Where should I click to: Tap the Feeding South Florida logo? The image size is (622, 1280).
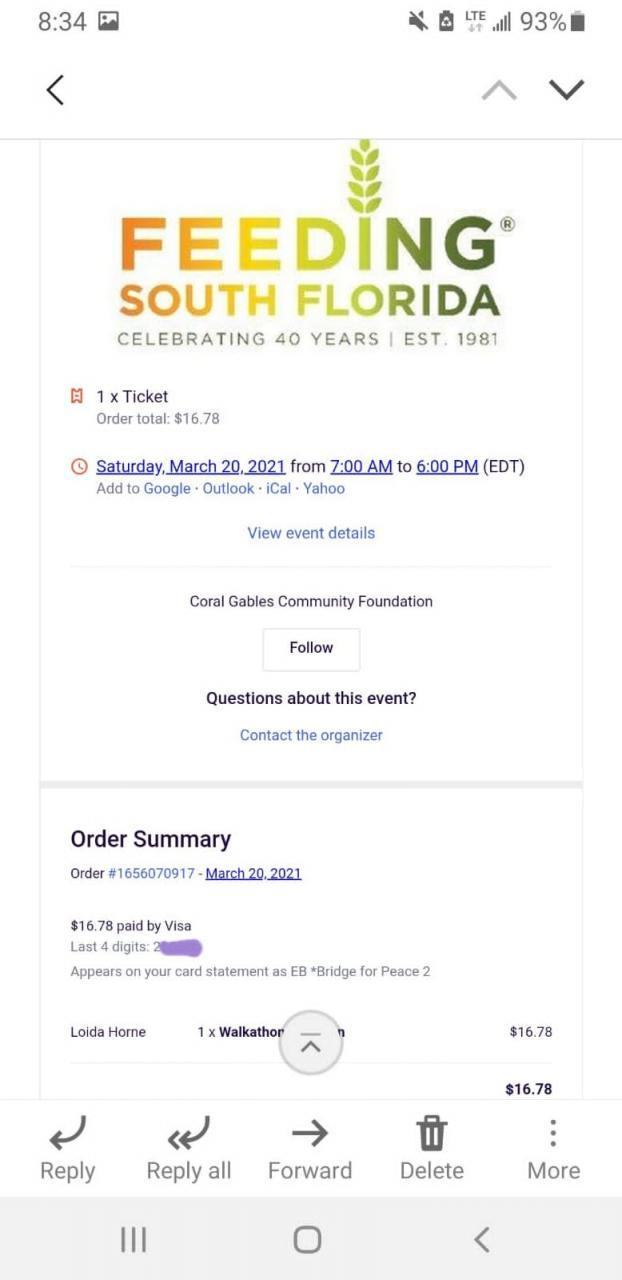[x=311, y=250]
